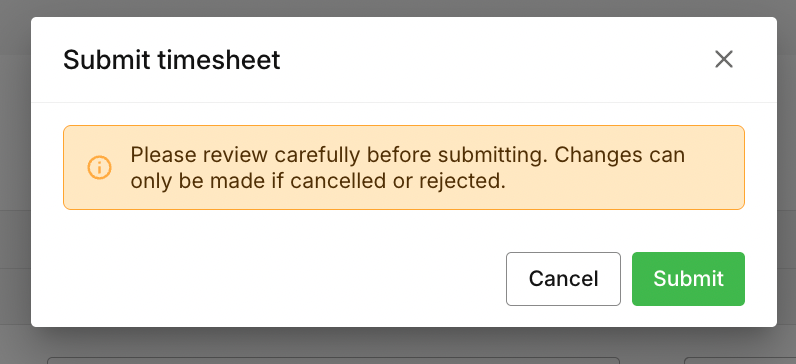Click the partially hidden field below the dialog
The height and width of the screenshot is (364, 796).
click(334, 360)
